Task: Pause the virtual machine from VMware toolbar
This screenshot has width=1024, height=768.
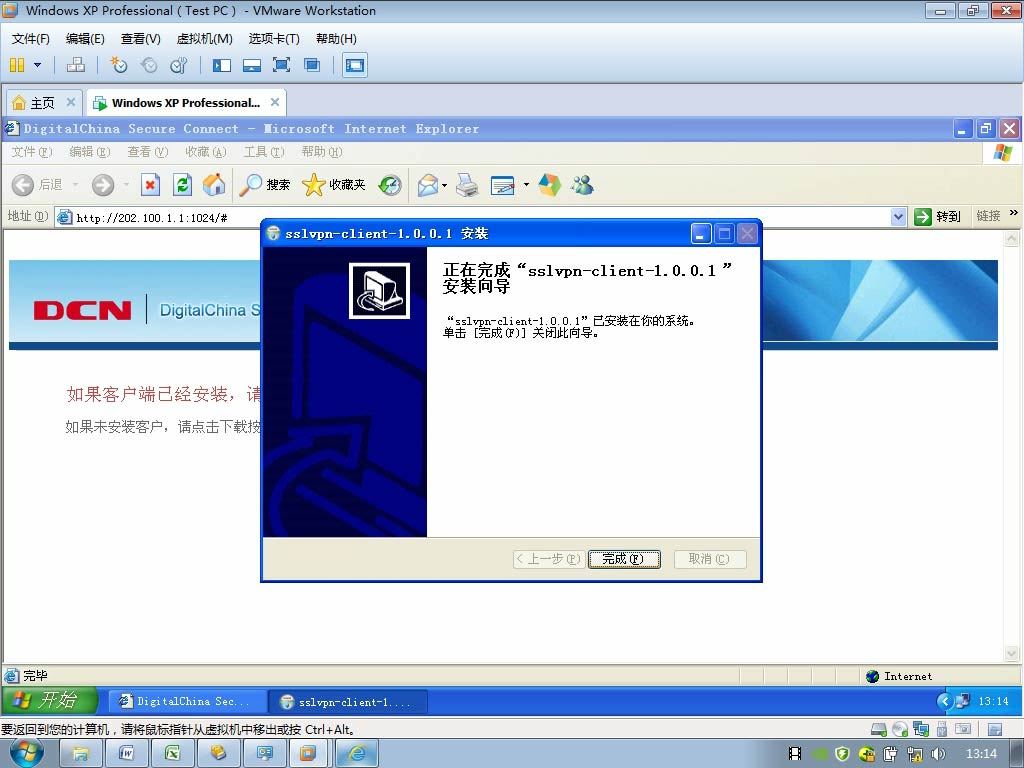Action: click(x=17, y=65)
